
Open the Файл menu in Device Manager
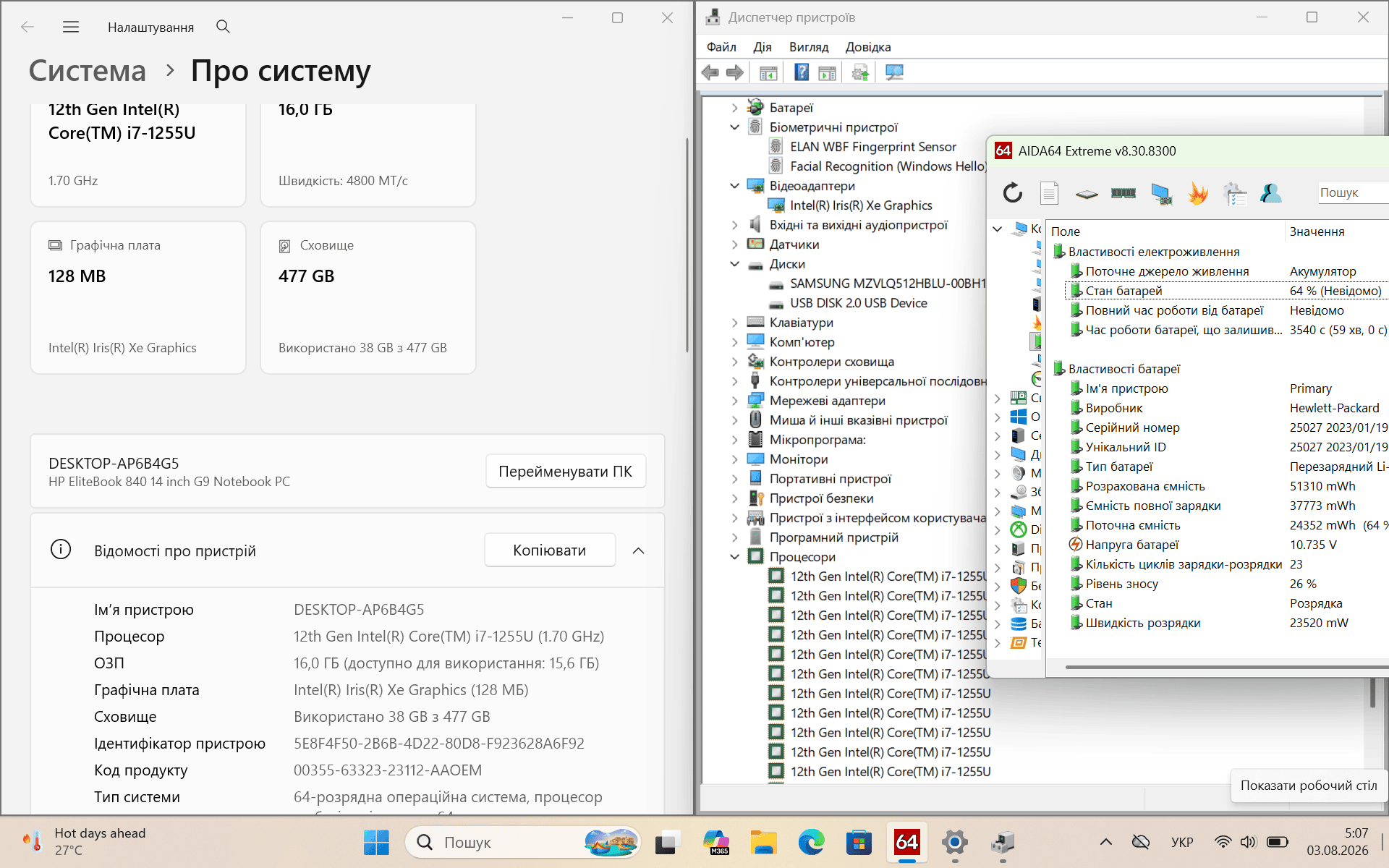721,47
